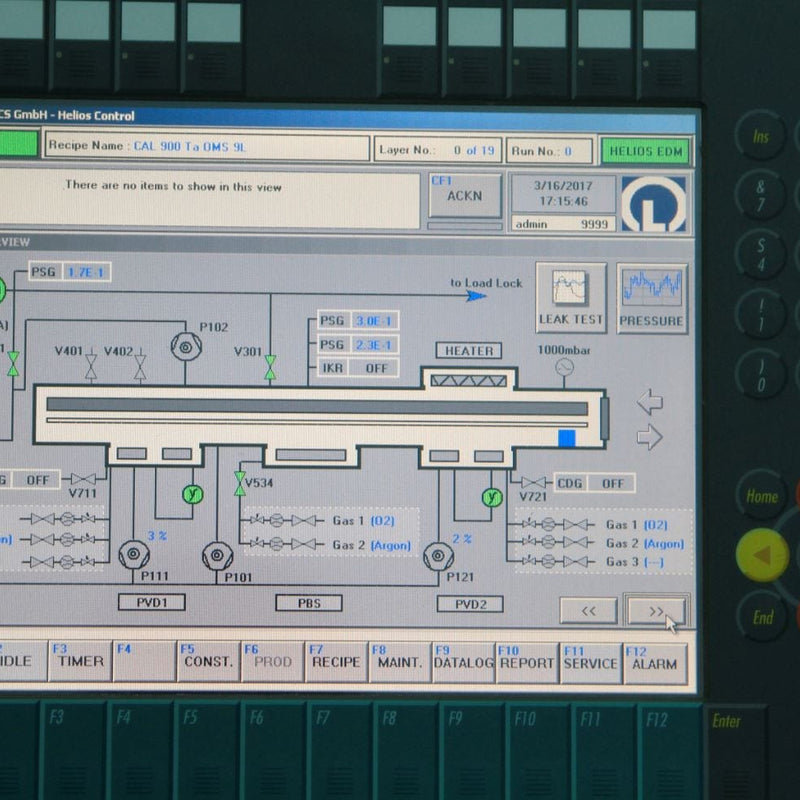Go to next page with >> button

point(656,611)
